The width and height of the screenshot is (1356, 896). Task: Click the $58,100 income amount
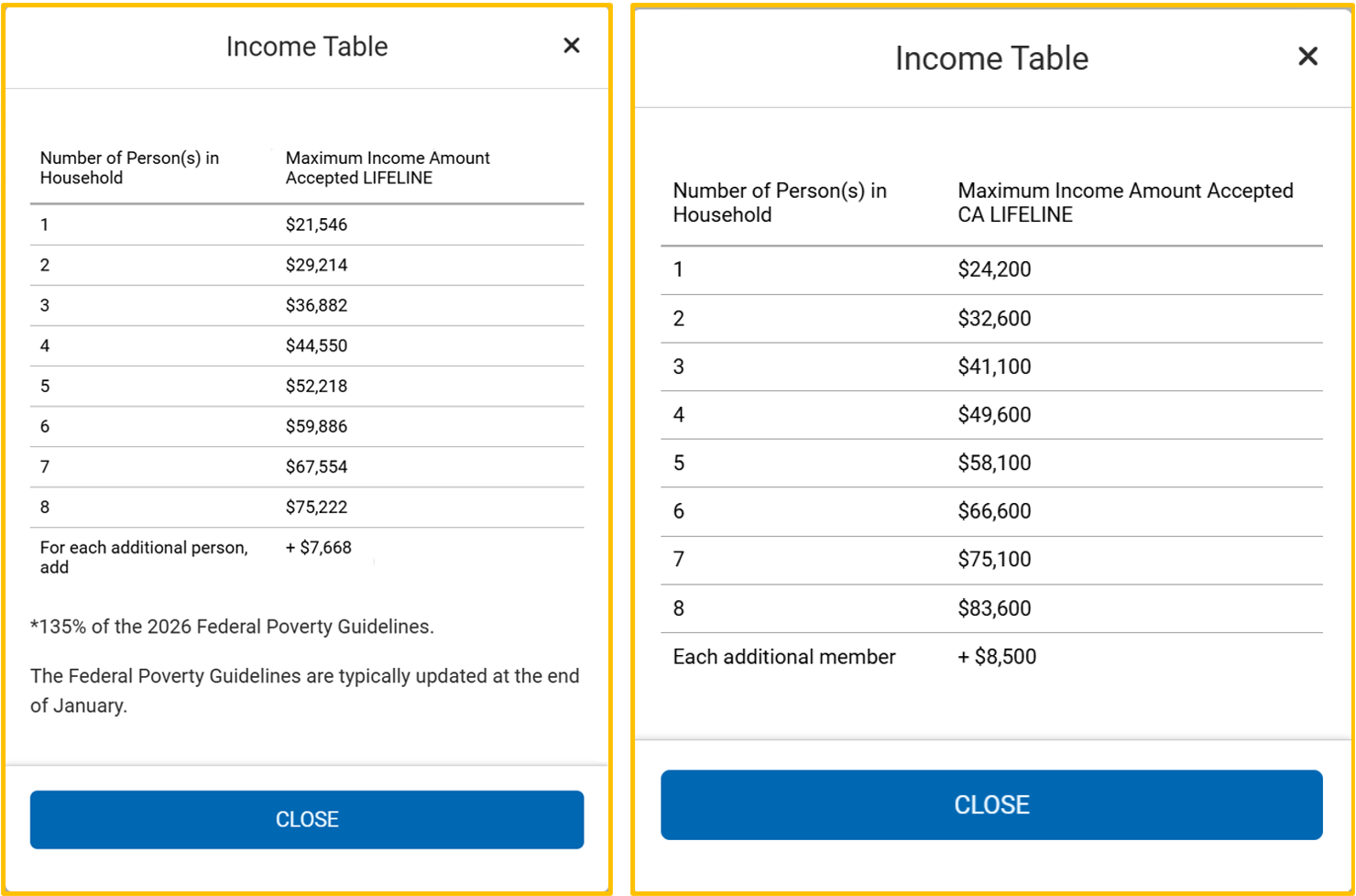click(x=994, y=463)
